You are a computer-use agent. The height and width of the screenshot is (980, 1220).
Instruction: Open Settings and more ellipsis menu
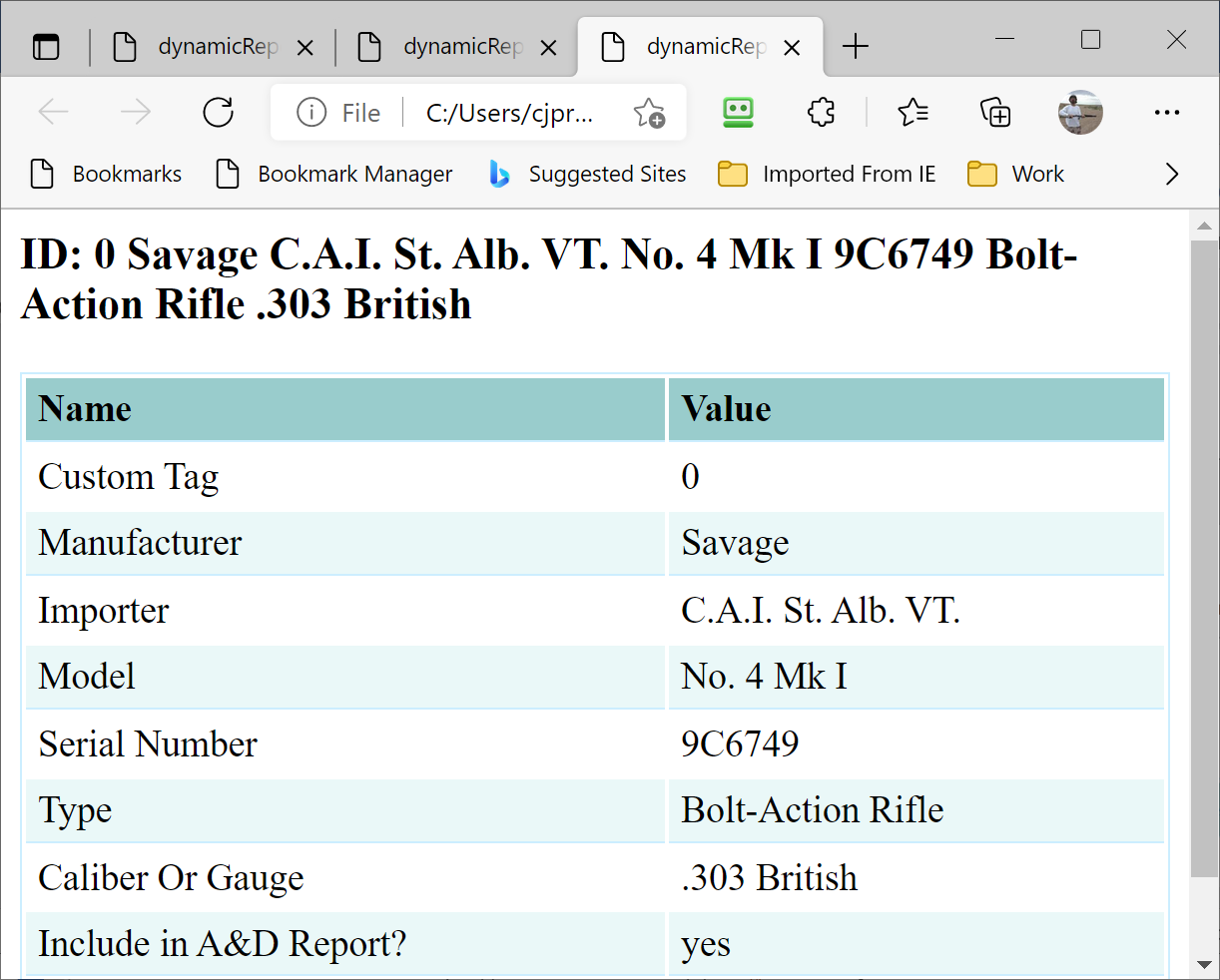1166,112
